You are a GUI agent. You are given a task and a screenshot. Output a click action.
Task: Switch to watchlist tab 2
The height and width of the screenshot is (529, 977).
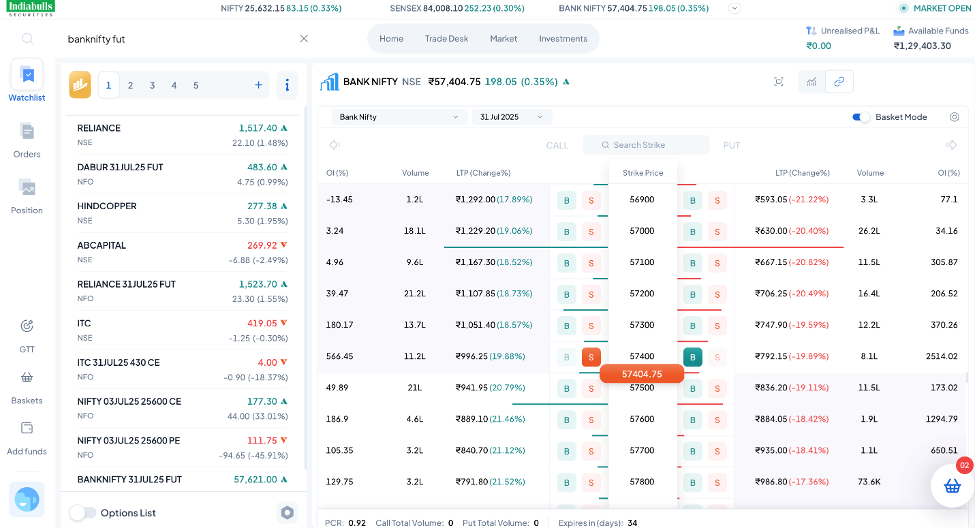tap(130, 85)
